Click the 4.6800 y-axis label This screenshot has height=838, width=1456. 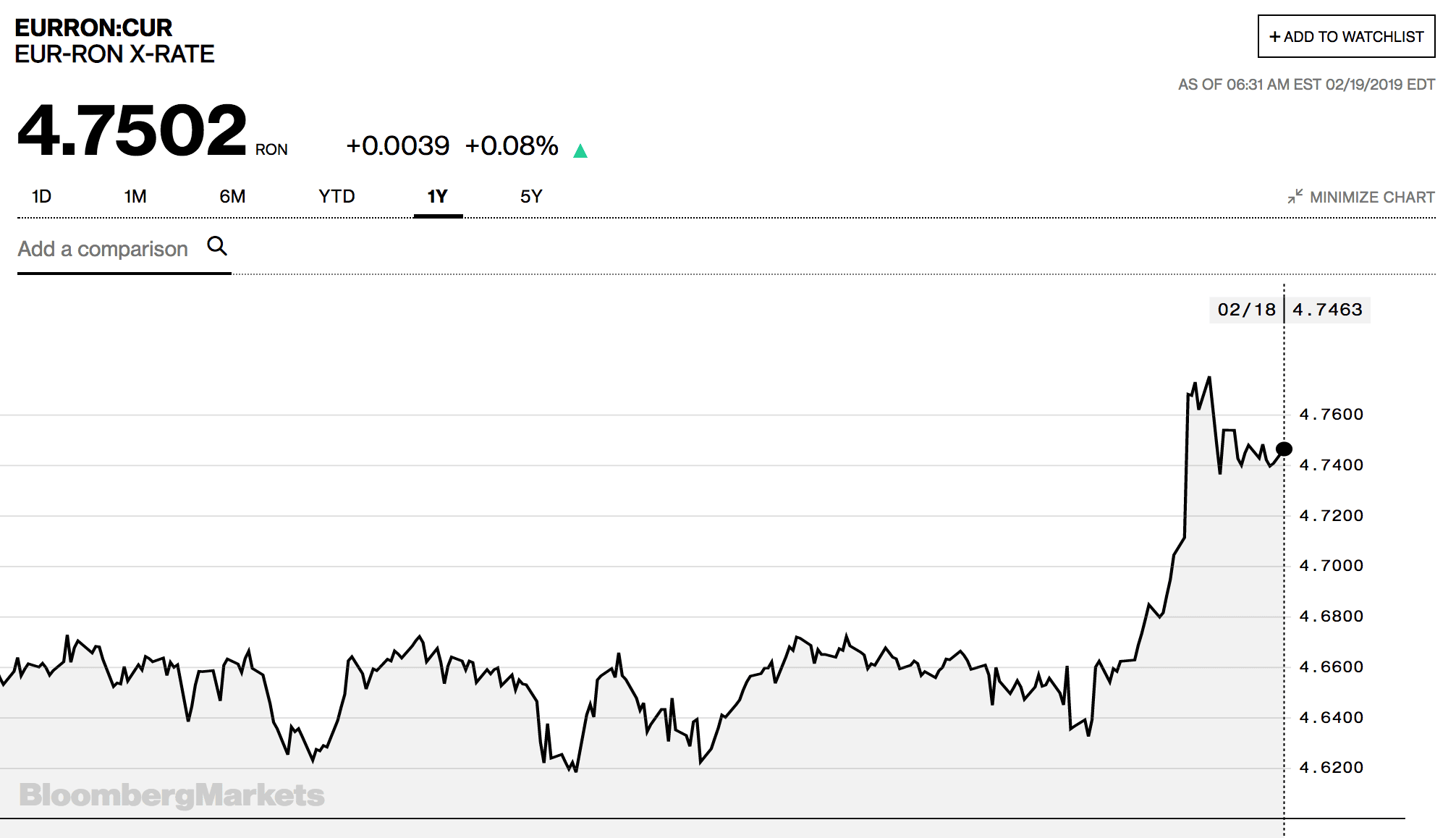click(x=1332, y=617)
